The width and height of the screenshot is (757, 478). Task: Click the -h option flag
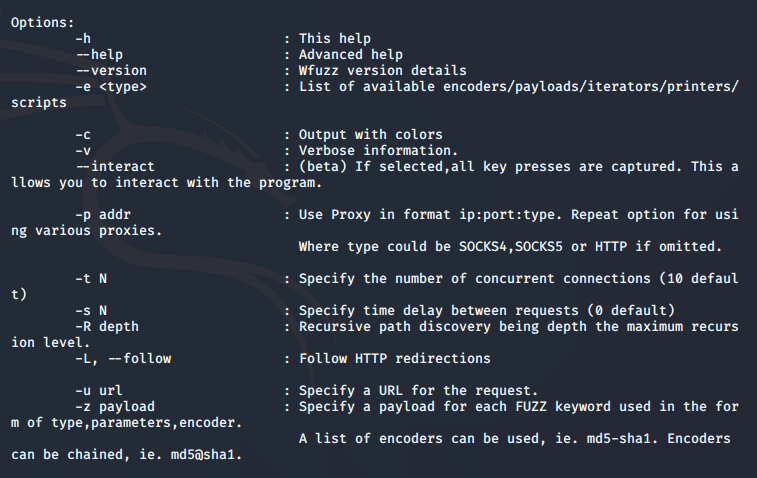pos(83,39)
